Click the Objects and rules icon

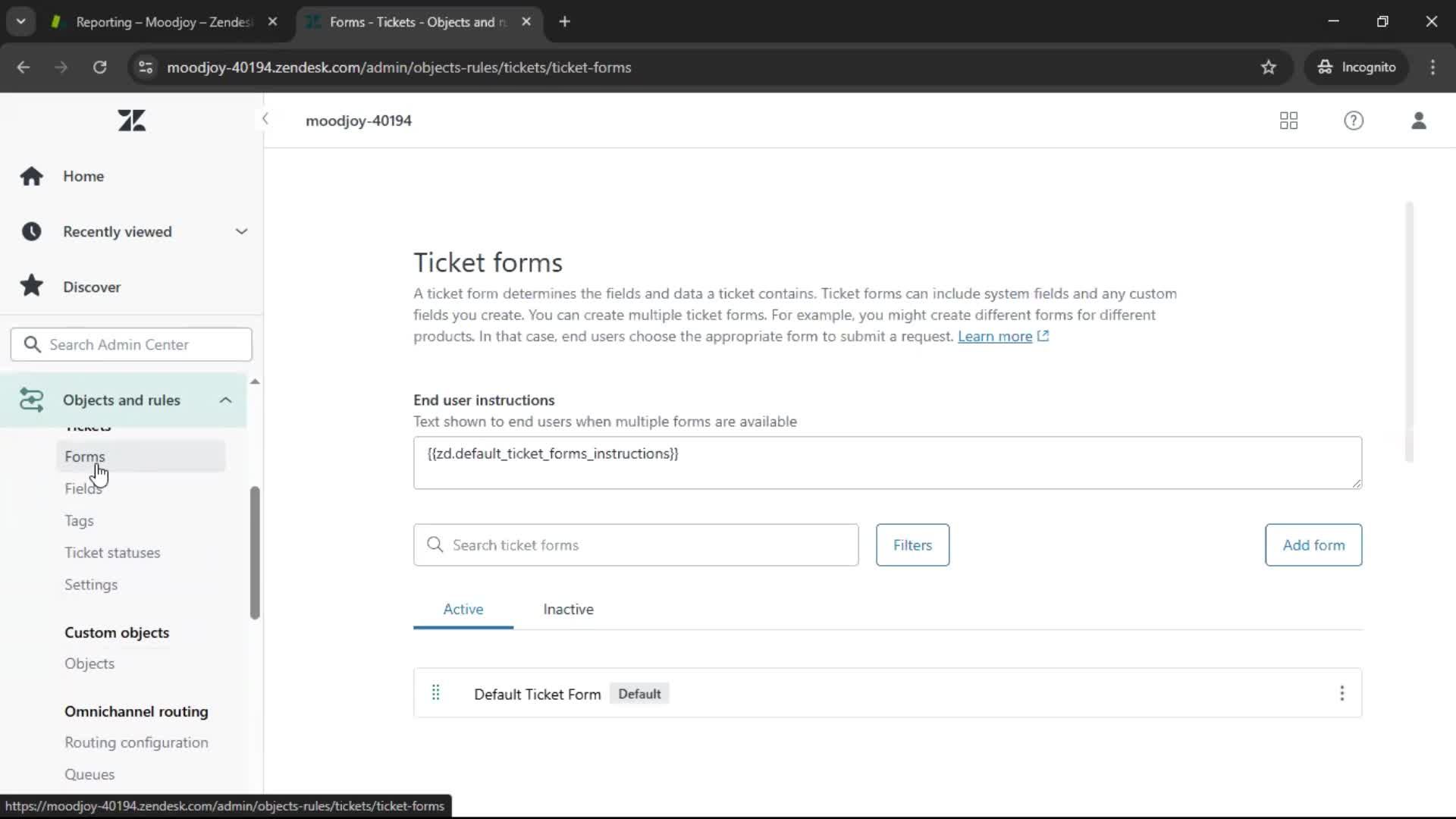point(32,400)
